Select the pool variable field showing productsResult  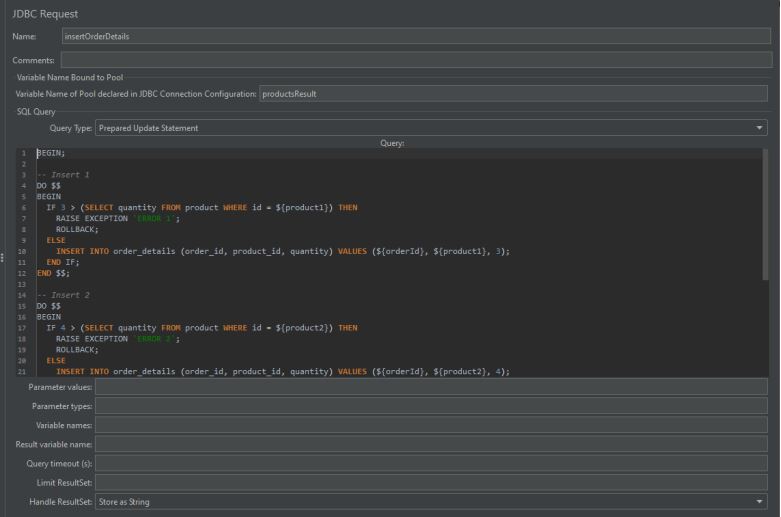click(x=512, y=94)
